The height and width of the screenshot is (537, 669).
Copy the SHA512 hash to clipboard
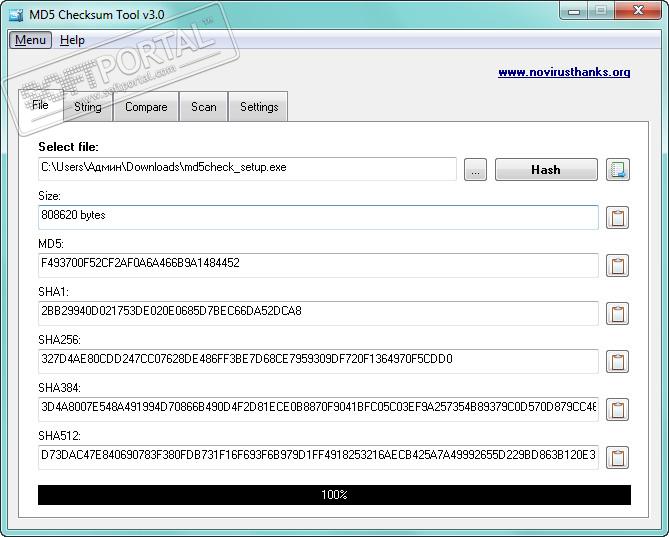[617, 457]
